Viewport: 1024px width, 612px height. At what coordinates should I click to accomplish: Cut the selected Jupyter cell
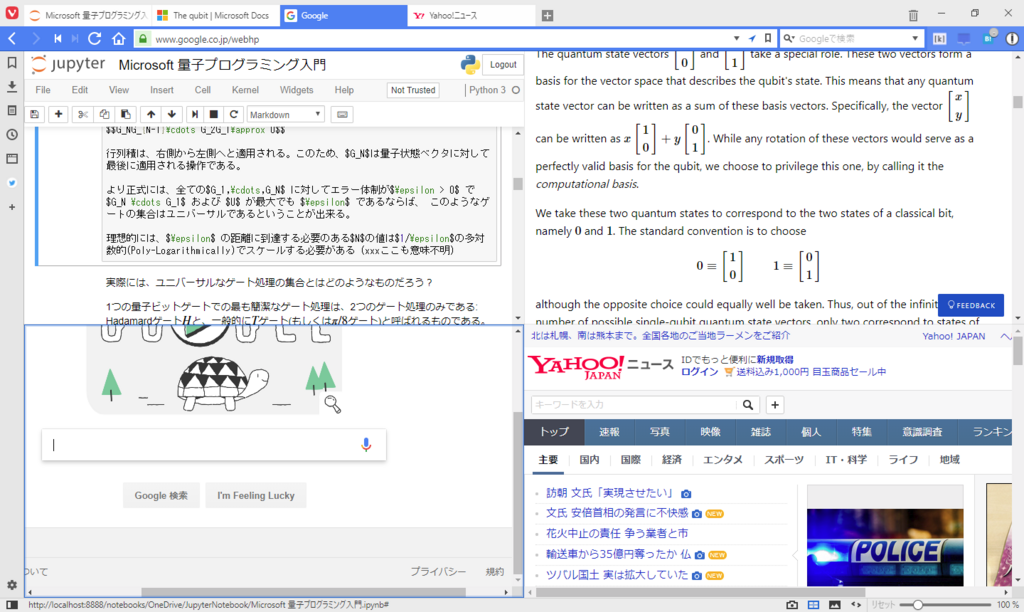coord(82,114)
